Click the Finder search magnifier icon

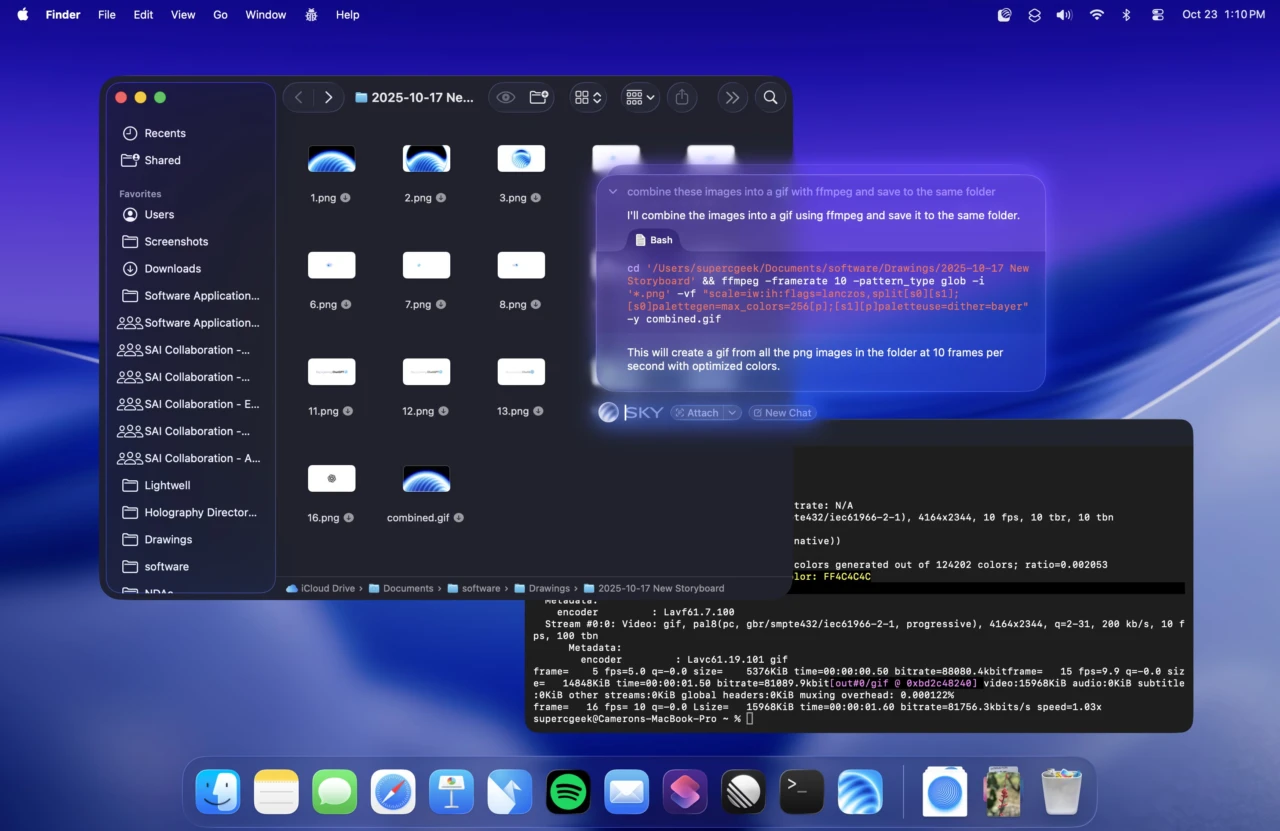pos(770,97)
